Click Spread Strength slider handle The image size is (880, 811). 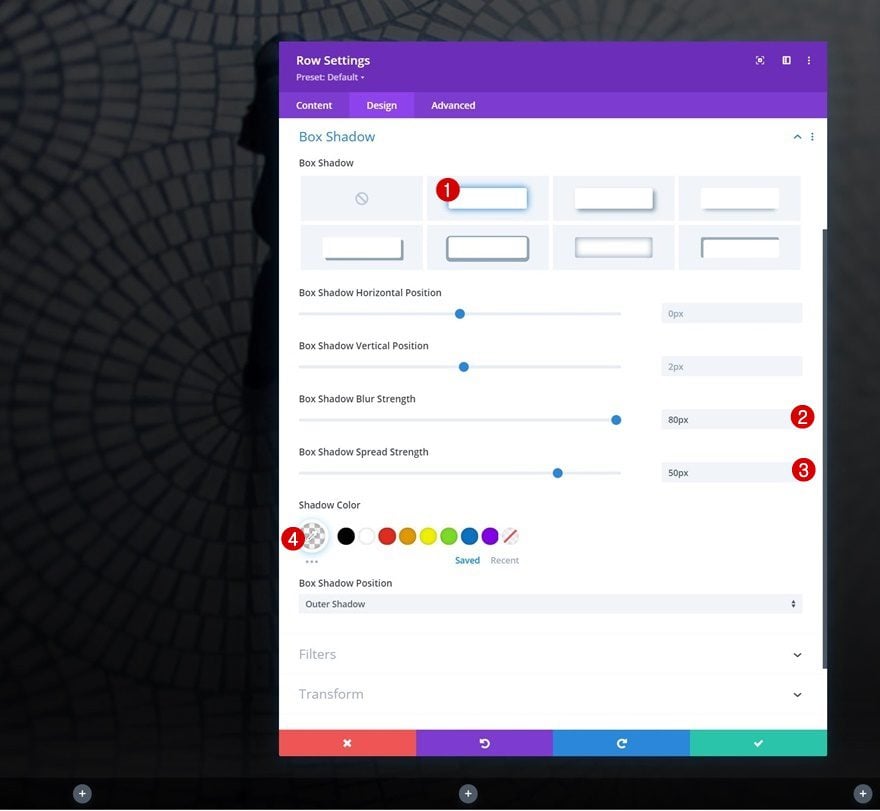click(x=557, y=474)
